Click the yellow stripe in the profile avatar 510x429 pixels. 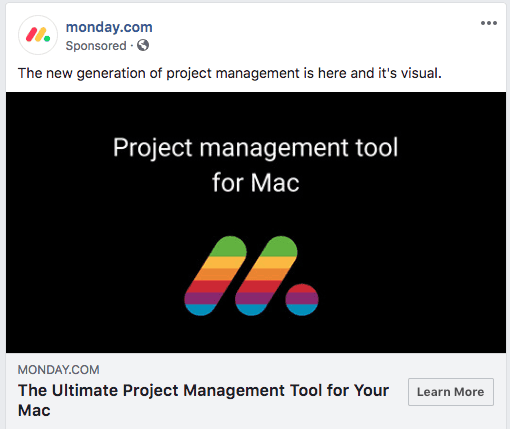pos(41,35)
